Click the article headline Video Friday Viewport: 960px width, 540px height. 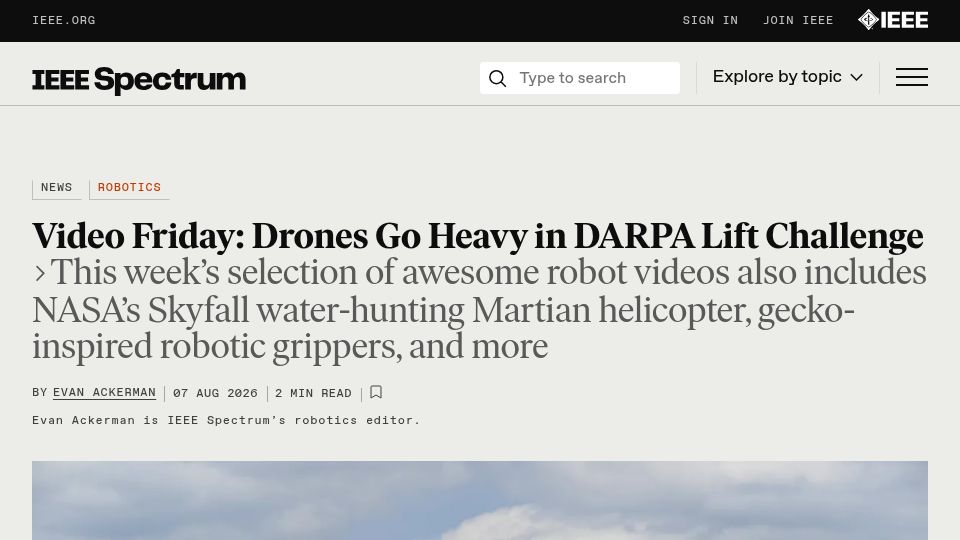click(x=478, y=236)
